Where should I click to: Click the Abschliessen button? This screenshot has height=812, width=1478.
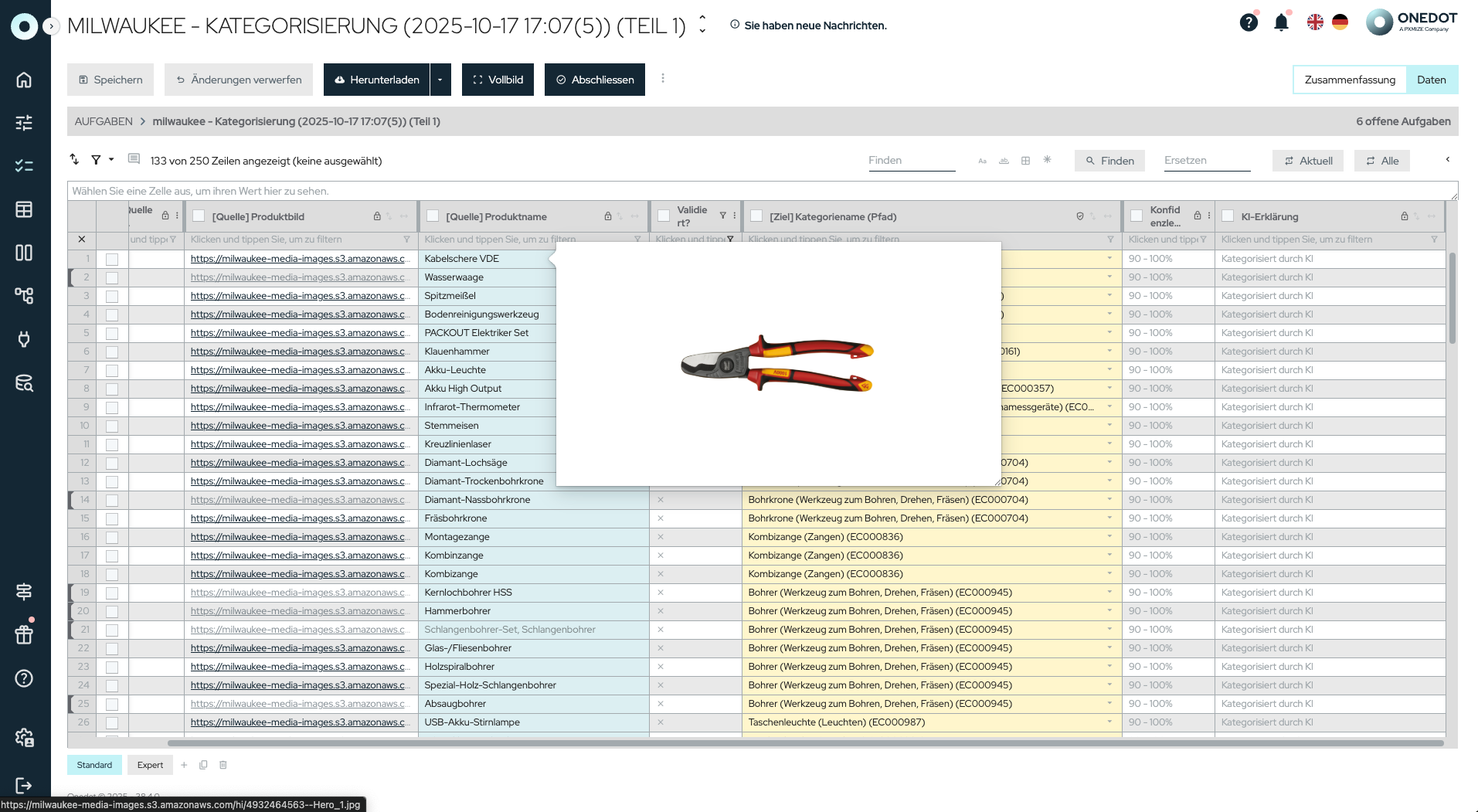[x=594, y=80]
